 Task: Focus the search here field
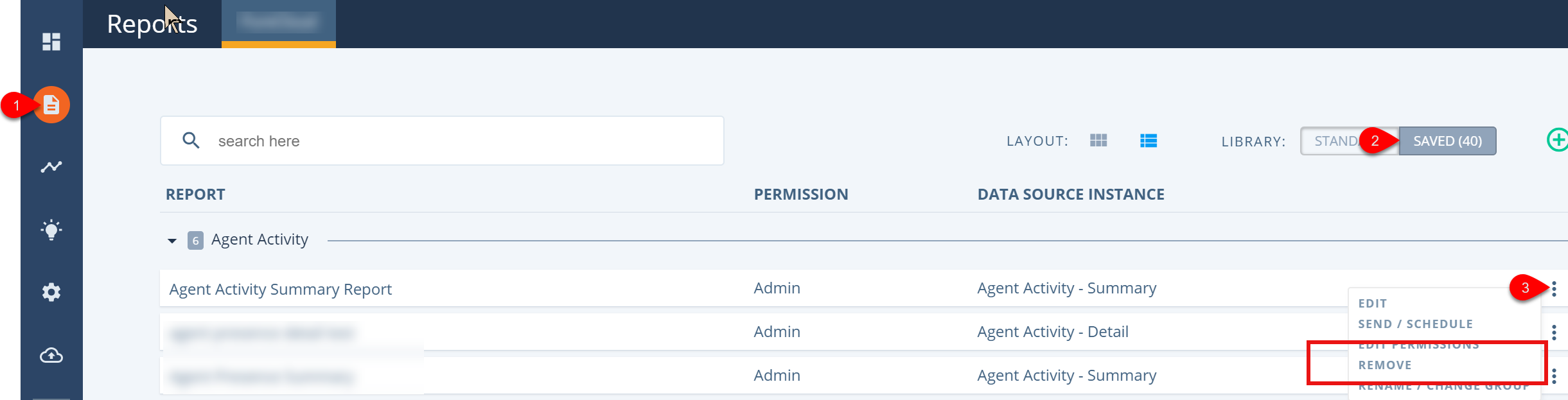tap(442, 141)
